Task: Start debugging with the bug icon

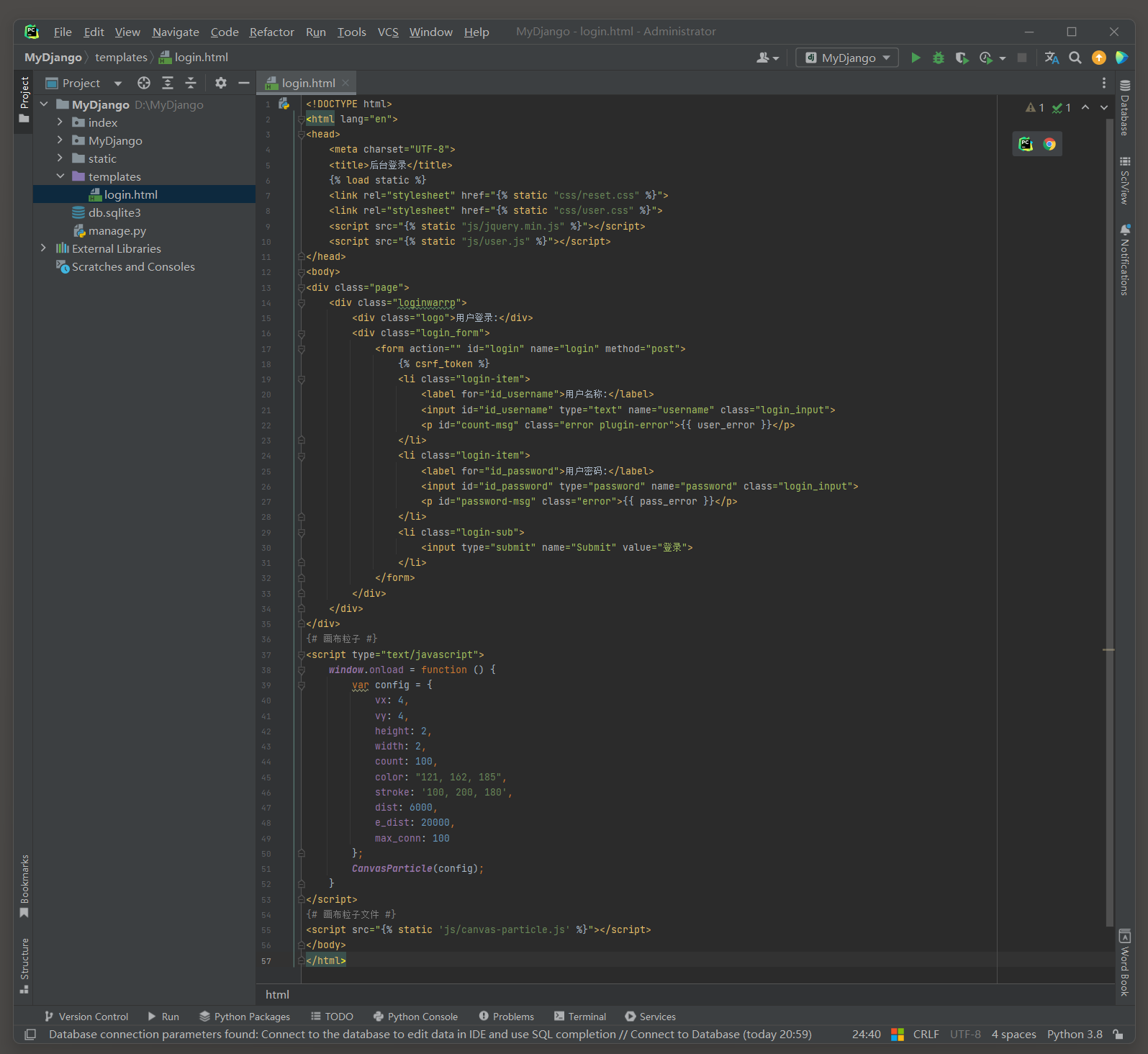Action: pos(939,58)
